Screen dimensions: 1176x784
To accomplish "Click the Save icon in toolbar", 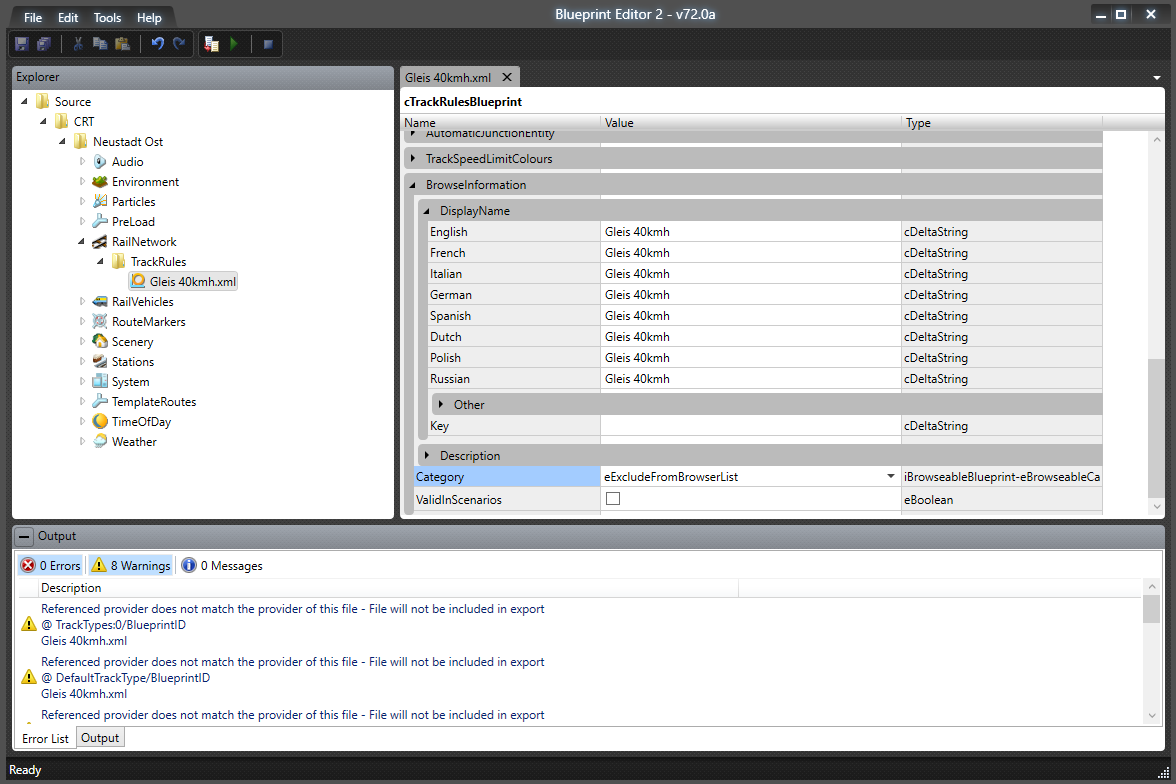I will click(x=21, y=44).
